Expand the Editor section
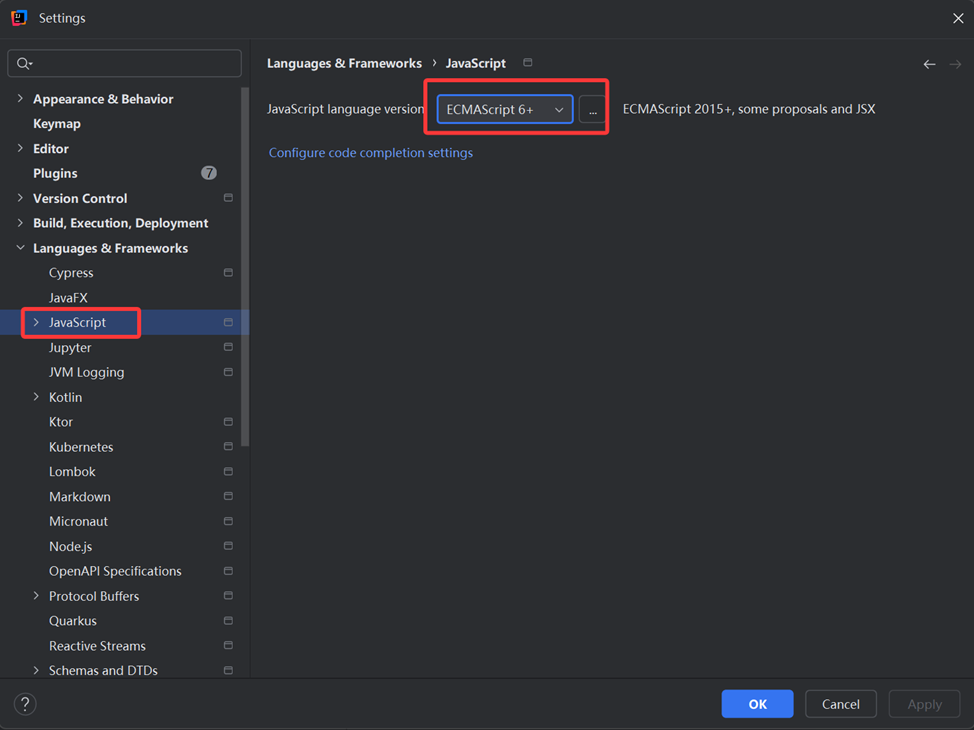This screenshot has width=974, height=730. pos(20,148)
